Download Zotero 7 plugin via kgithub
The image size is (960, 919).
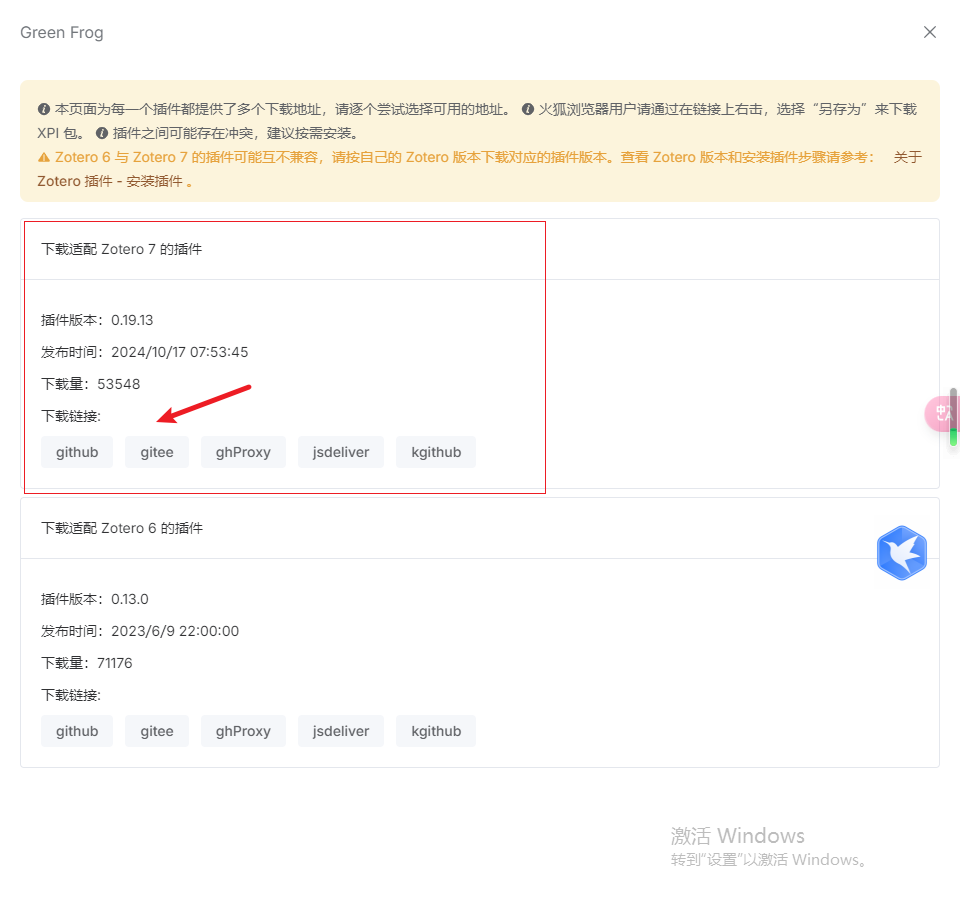click(436, 452)
